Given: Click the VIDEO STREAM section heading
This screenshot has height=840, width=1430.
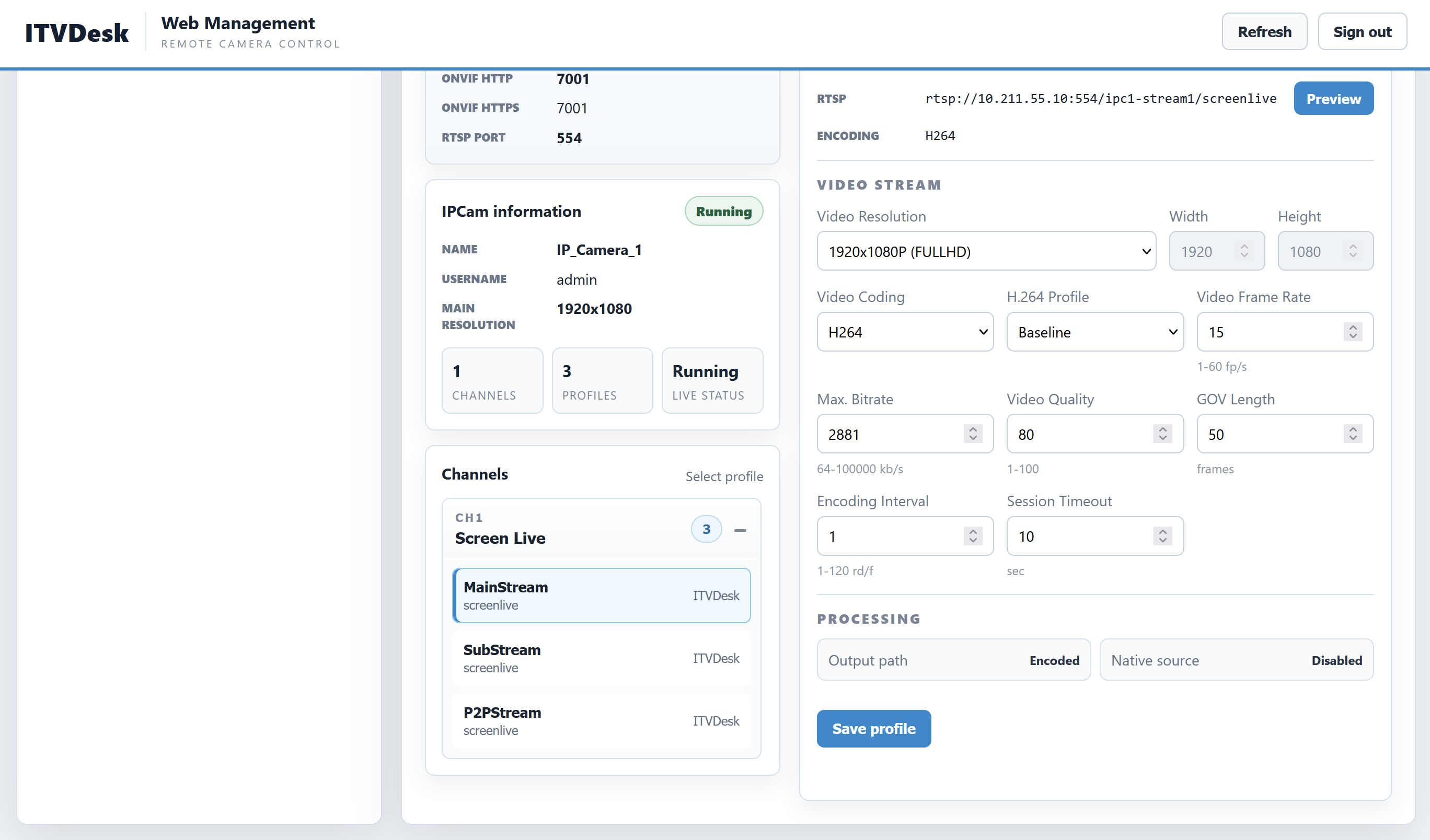Looking at the screenshot, I should [x=879, y=185].
